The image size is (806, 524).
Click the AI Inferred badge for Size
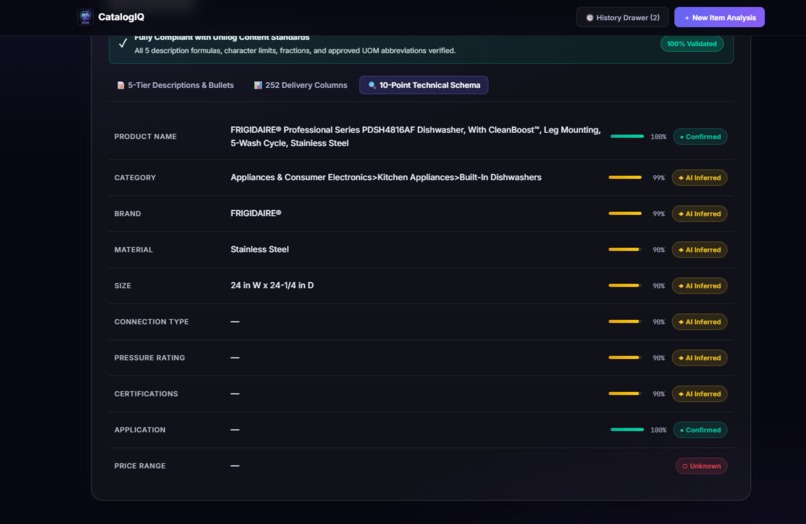point(700,286)
